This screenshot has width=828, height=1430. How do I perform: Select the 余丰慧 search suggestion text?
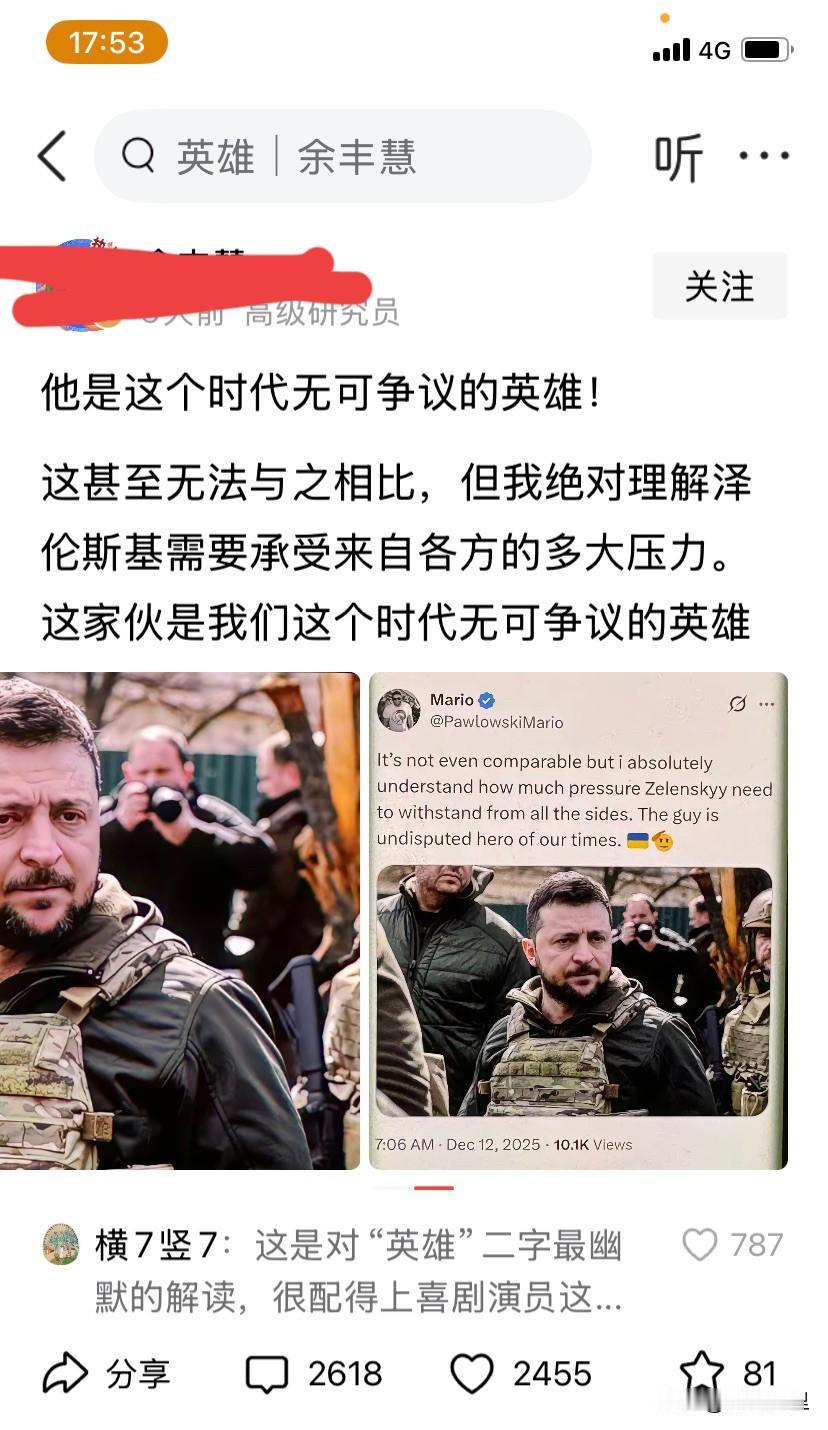356,157
